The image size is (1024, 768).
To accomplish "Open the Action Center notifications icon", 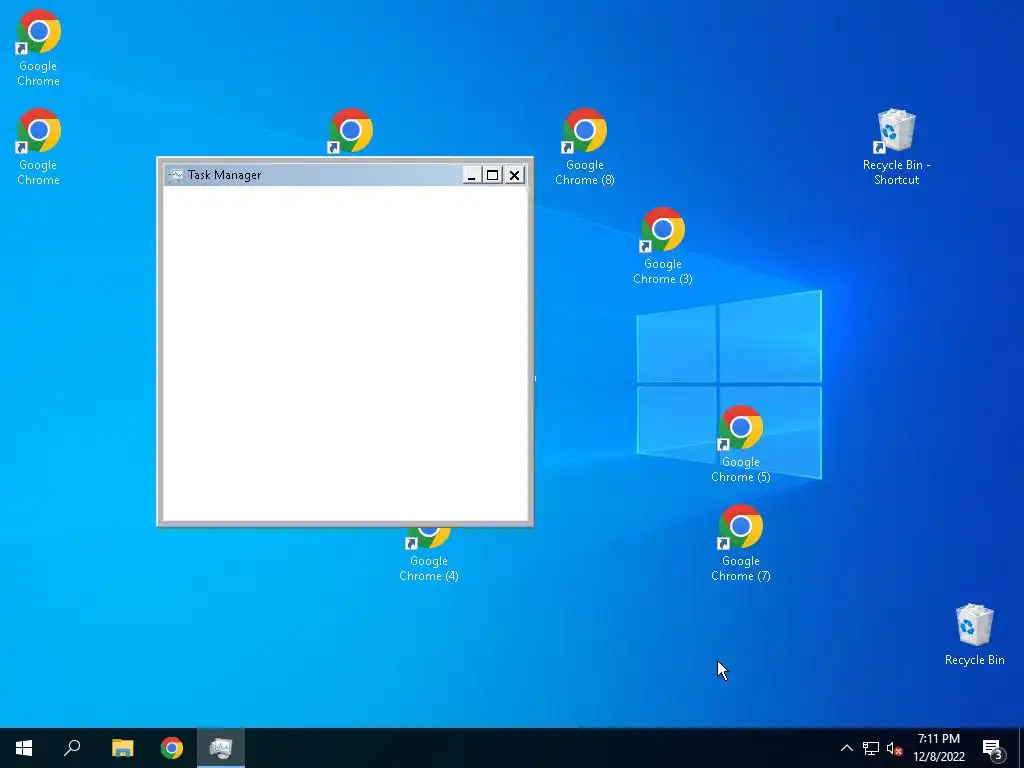I will click(x=993, y=748).
